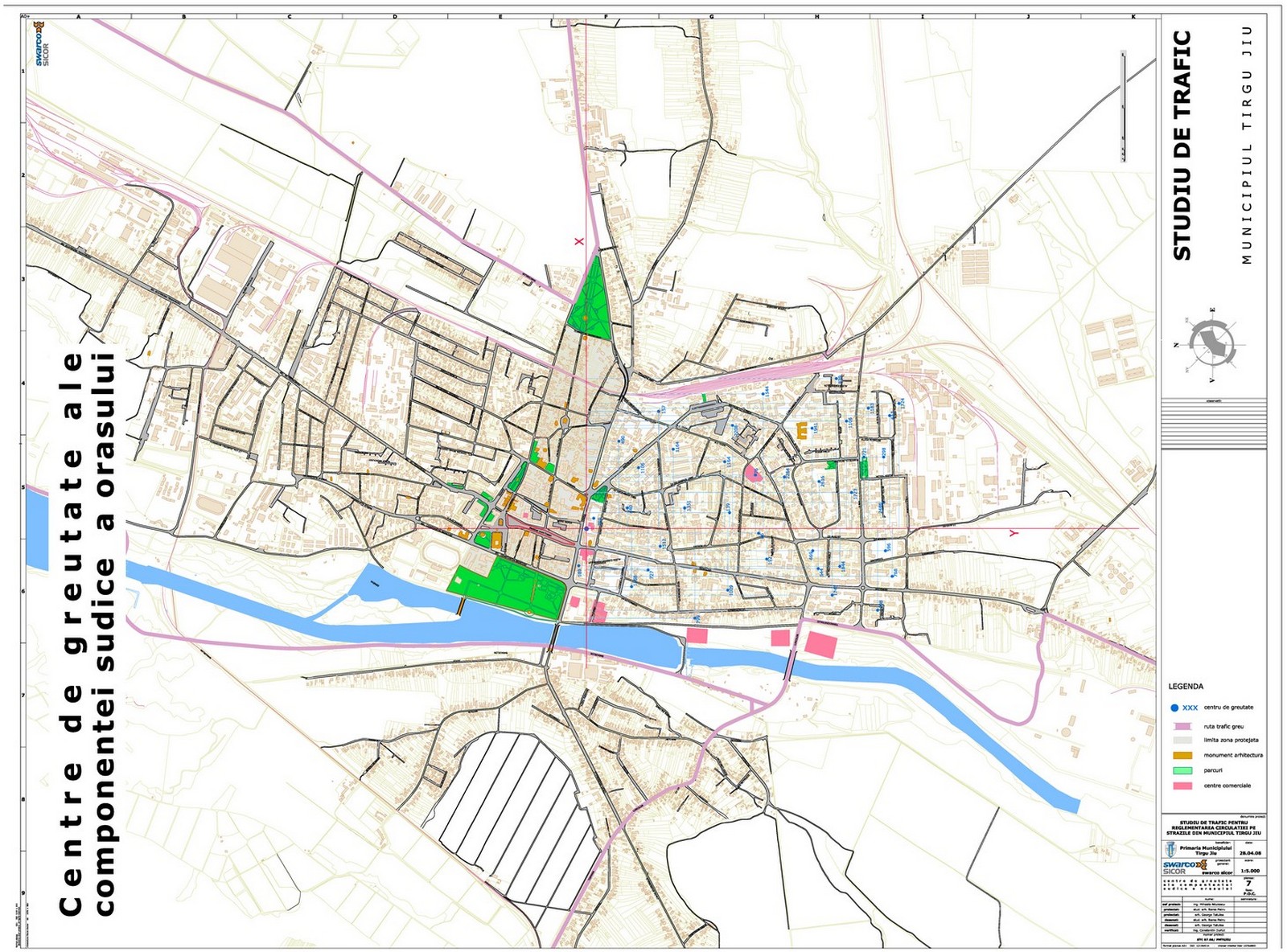
Task: Click the pink 'centre comerciale' legend swatch
Action: tap(1182, 786)
